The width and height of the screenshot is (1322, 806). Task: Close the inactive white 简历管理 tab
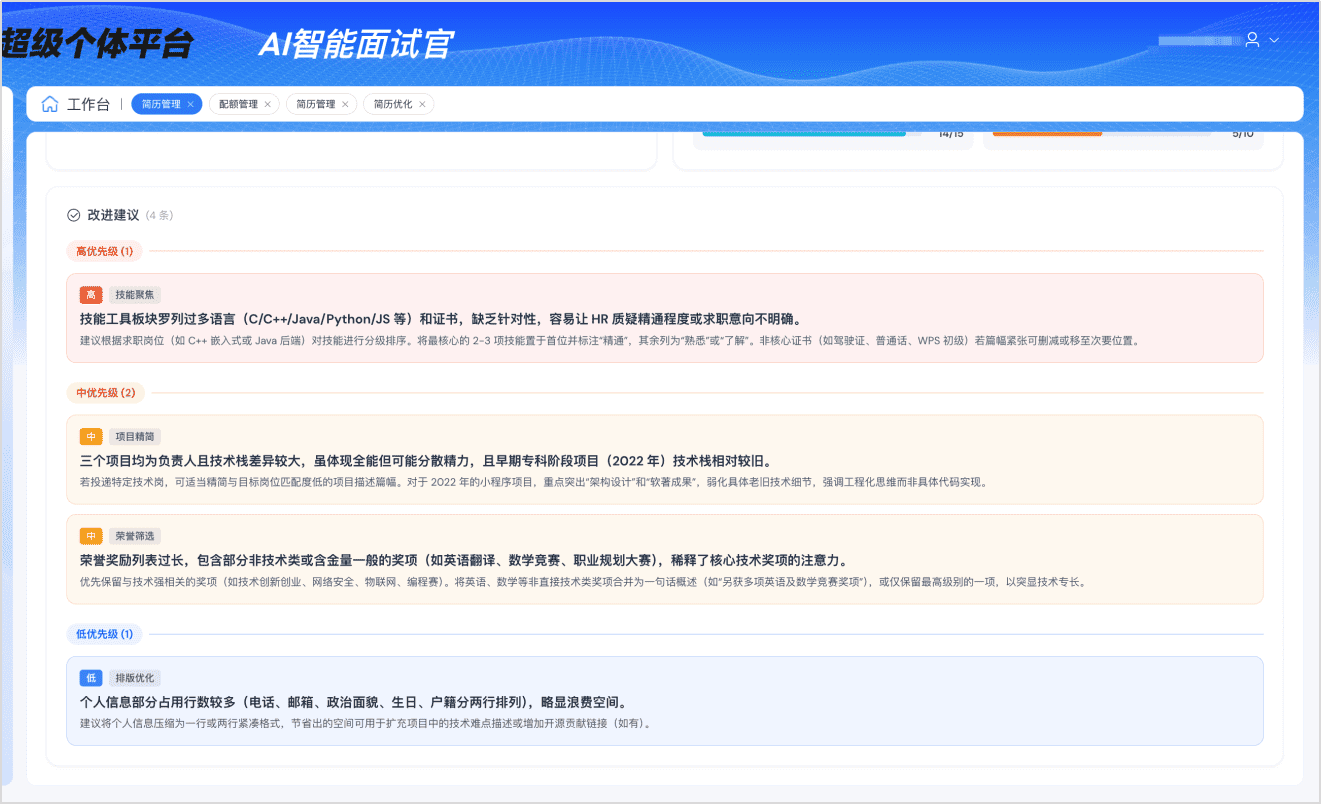(345, 104)
